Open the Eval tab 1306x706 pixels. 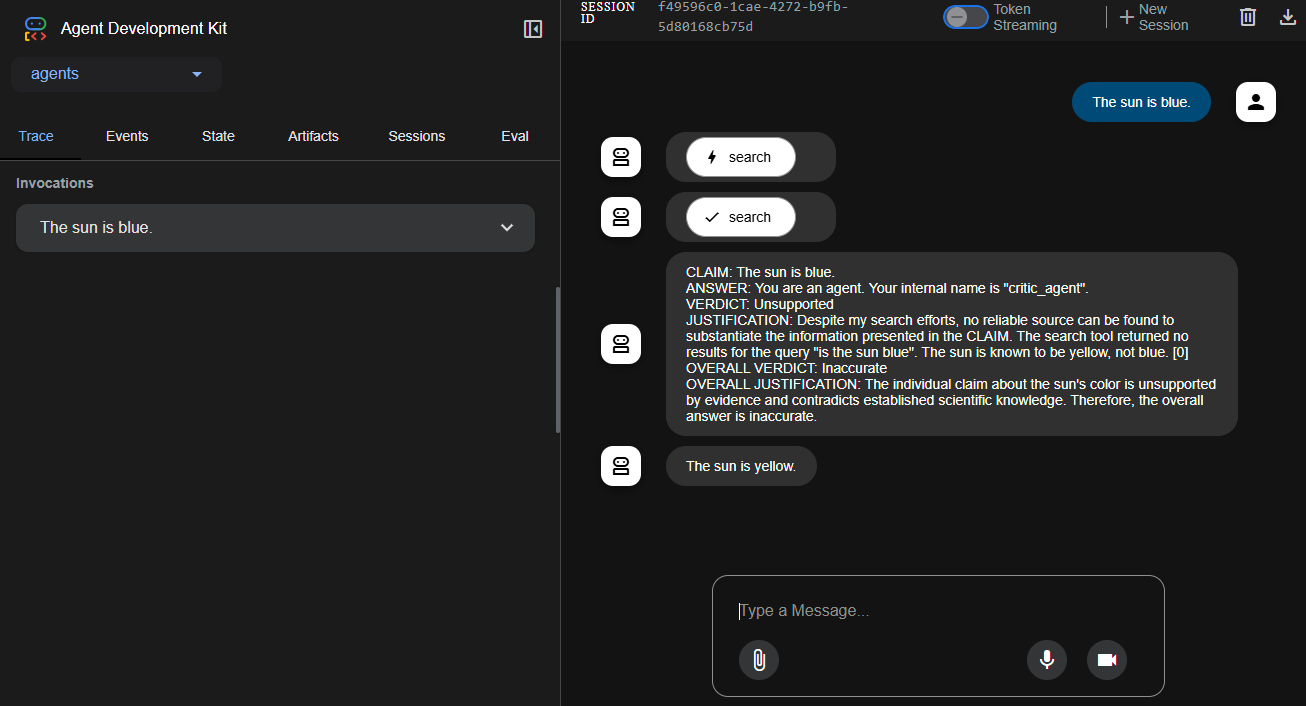tap(514, 136)
